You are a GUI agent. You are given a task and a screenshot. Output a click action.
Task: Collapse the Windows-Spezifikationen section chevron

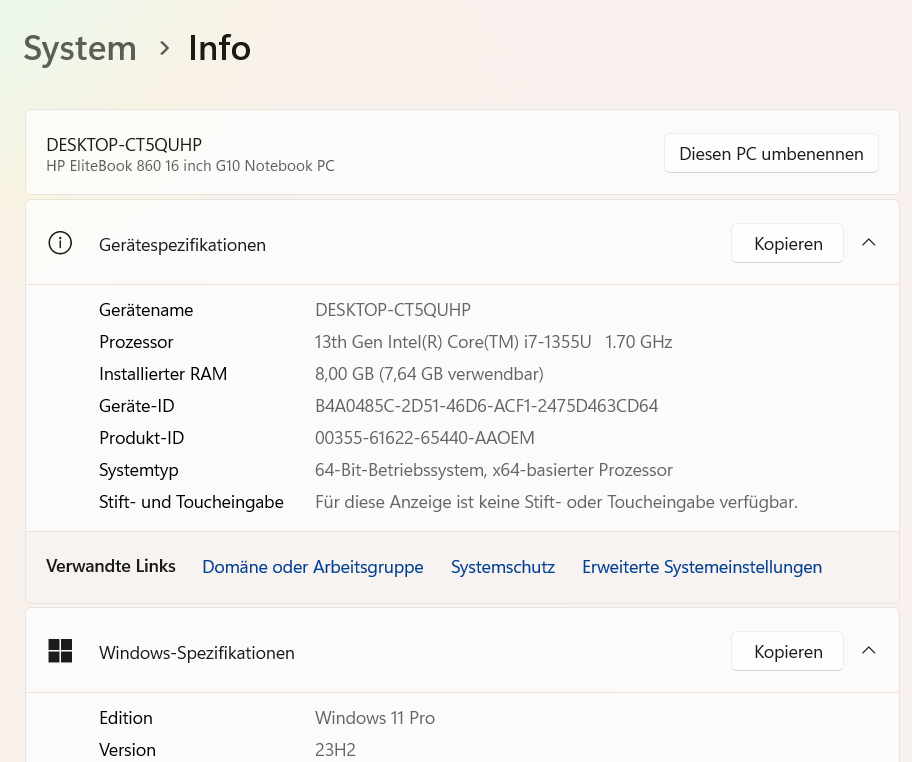[x=868, y=651]
